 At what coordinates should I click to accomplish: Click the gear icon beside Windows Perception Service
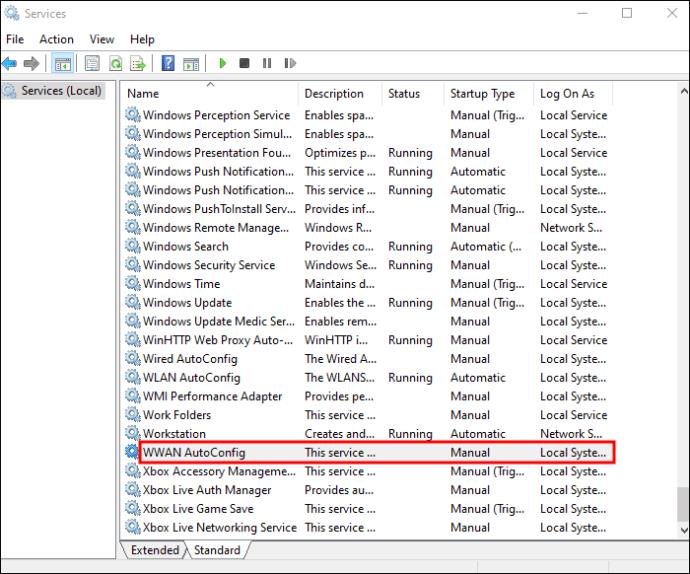(132, 114)
